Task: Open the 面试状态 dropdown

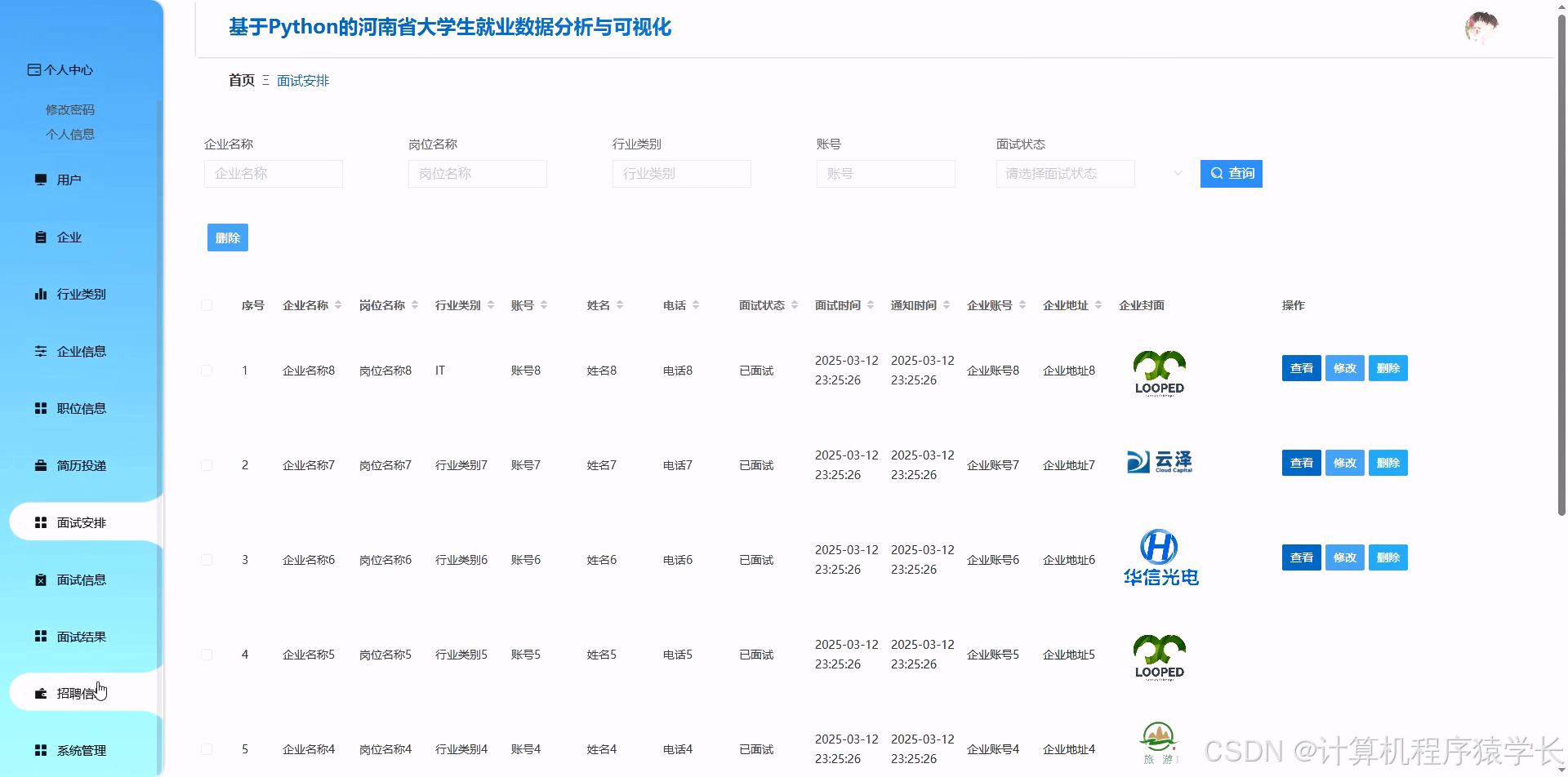Action: (1065, 173)
